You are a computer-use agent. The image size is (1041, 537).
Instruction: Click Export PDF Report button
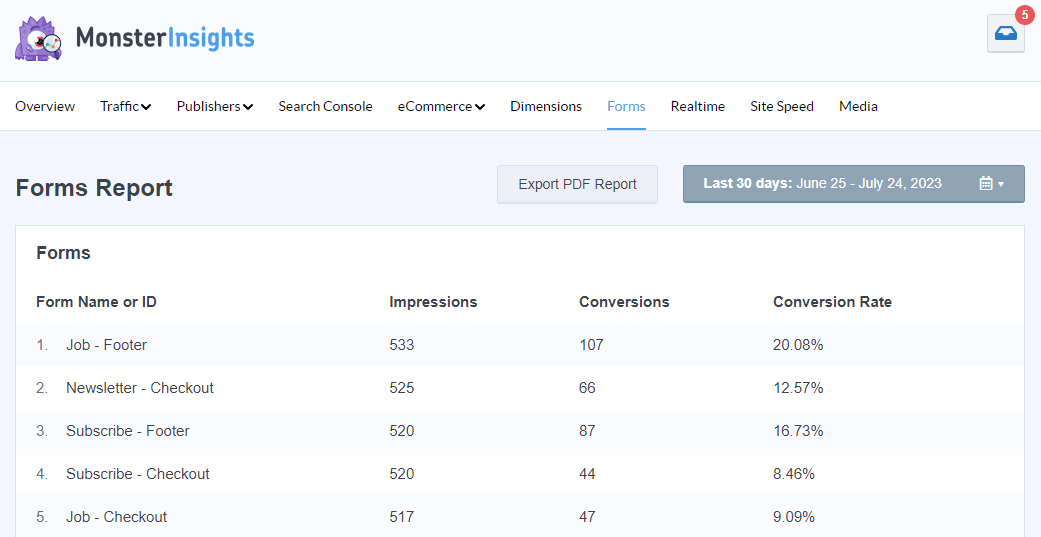click(x=577, y=184)
